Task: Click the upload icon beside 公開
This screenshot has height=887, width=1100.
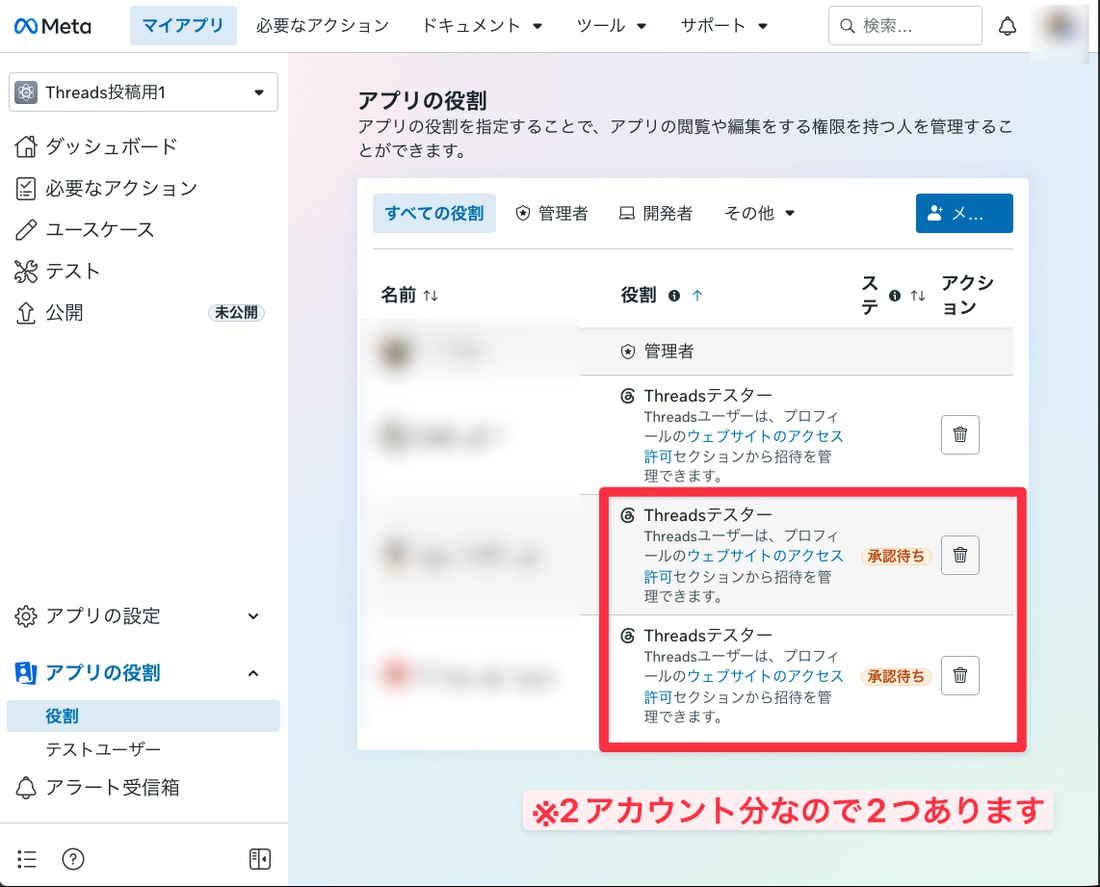Action: (26, 312)
